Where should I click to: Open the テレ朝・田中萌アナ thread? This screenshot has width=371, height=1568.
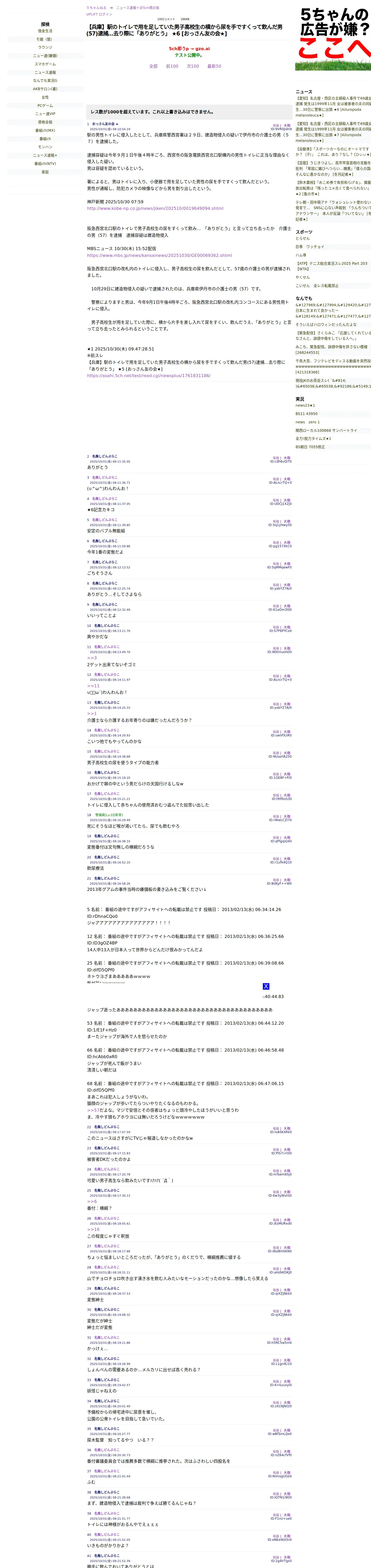(333, 211)
